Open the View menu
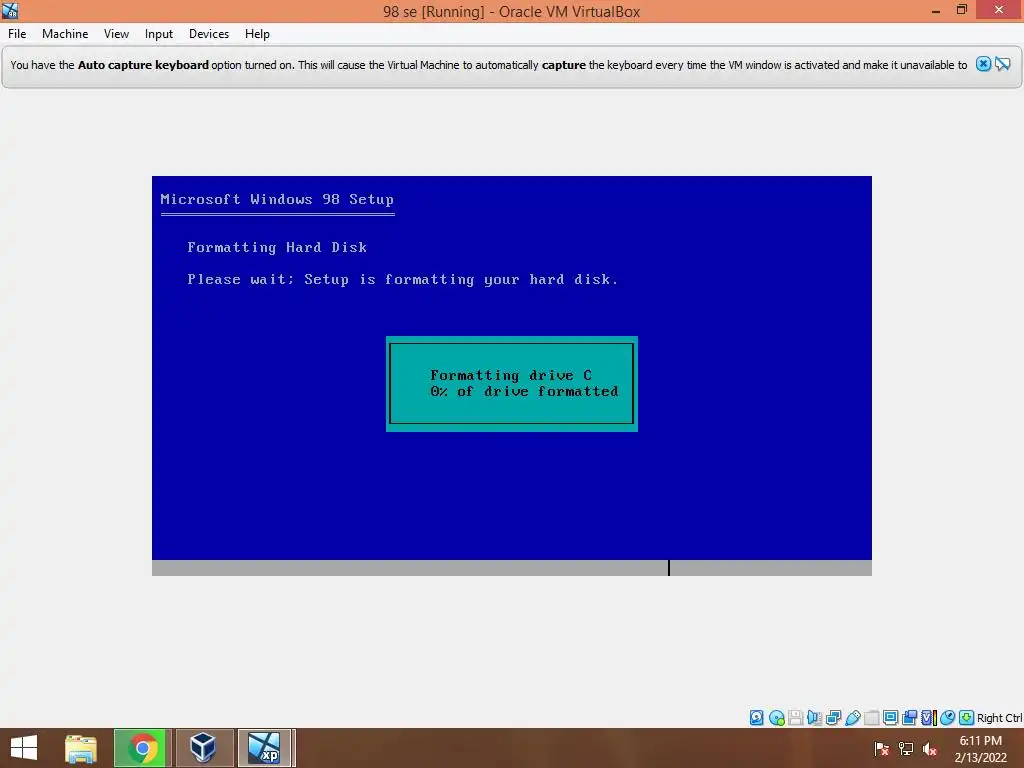Screen dimensions: 1024x768 [116, 34]
